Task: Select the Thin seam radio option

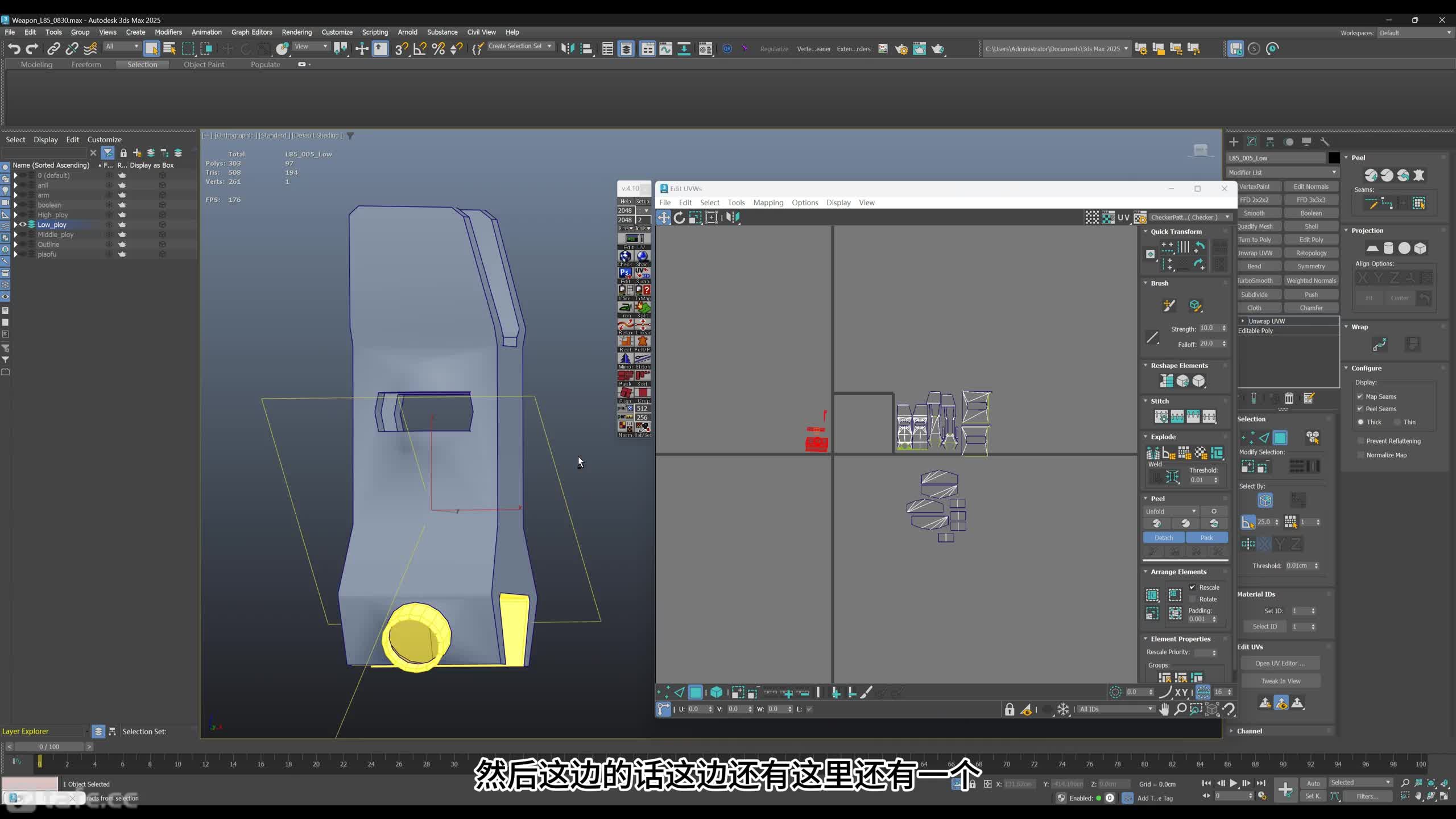Action: [x=1397, y=422]
